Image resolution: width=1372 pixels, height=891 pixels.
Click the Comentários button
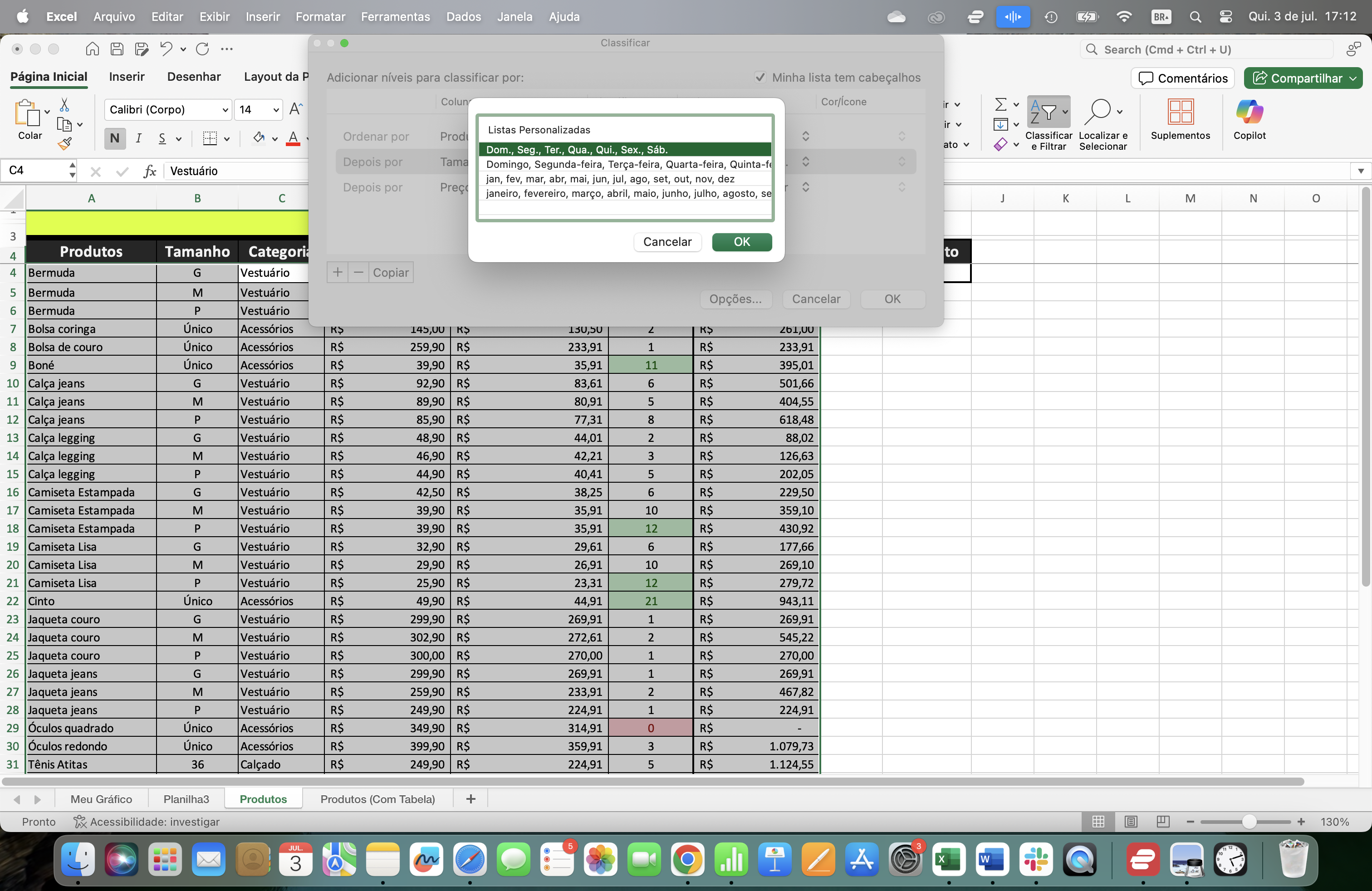[x=1183, y=78]
